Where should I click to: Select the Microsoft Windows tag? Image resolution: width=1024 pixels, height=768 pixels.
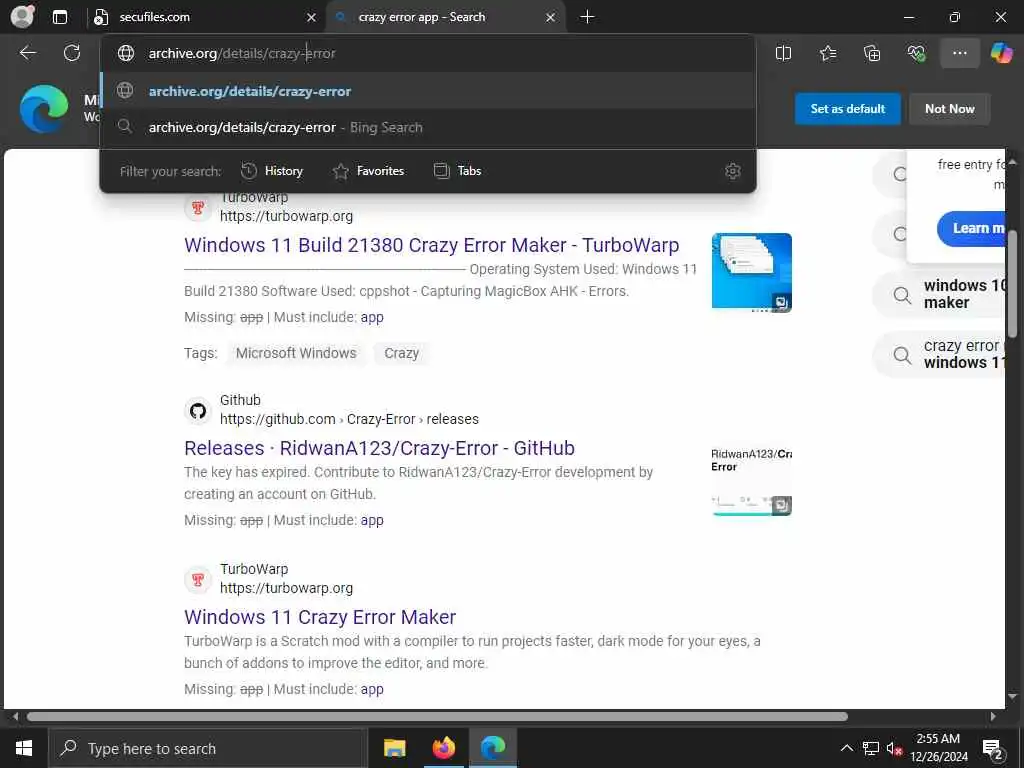coord(296,353)
